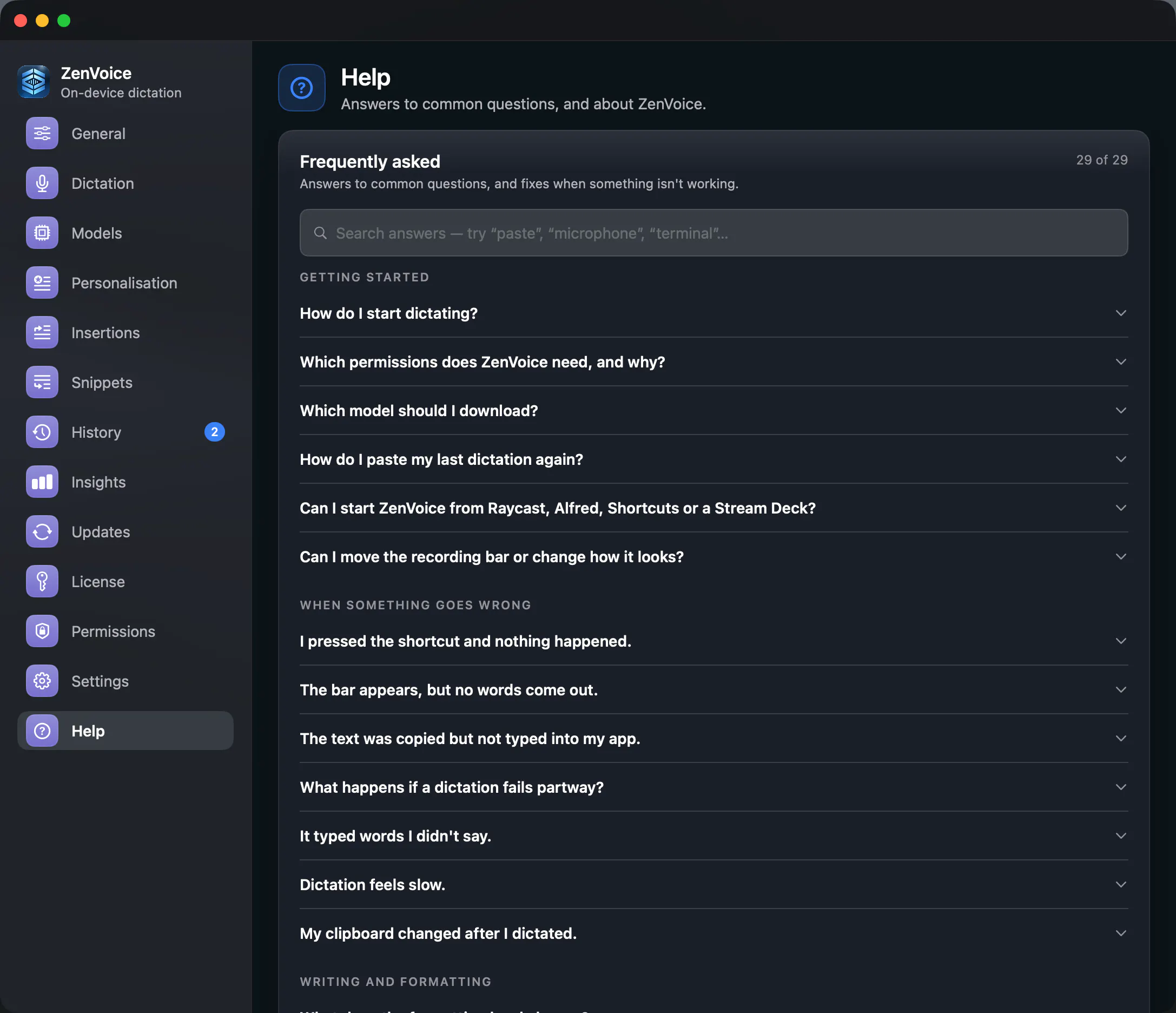The height and width of the screenshot is (1013, 1176).
Task: Click the Help question mark sidebar icon
Action: [42, 731]
